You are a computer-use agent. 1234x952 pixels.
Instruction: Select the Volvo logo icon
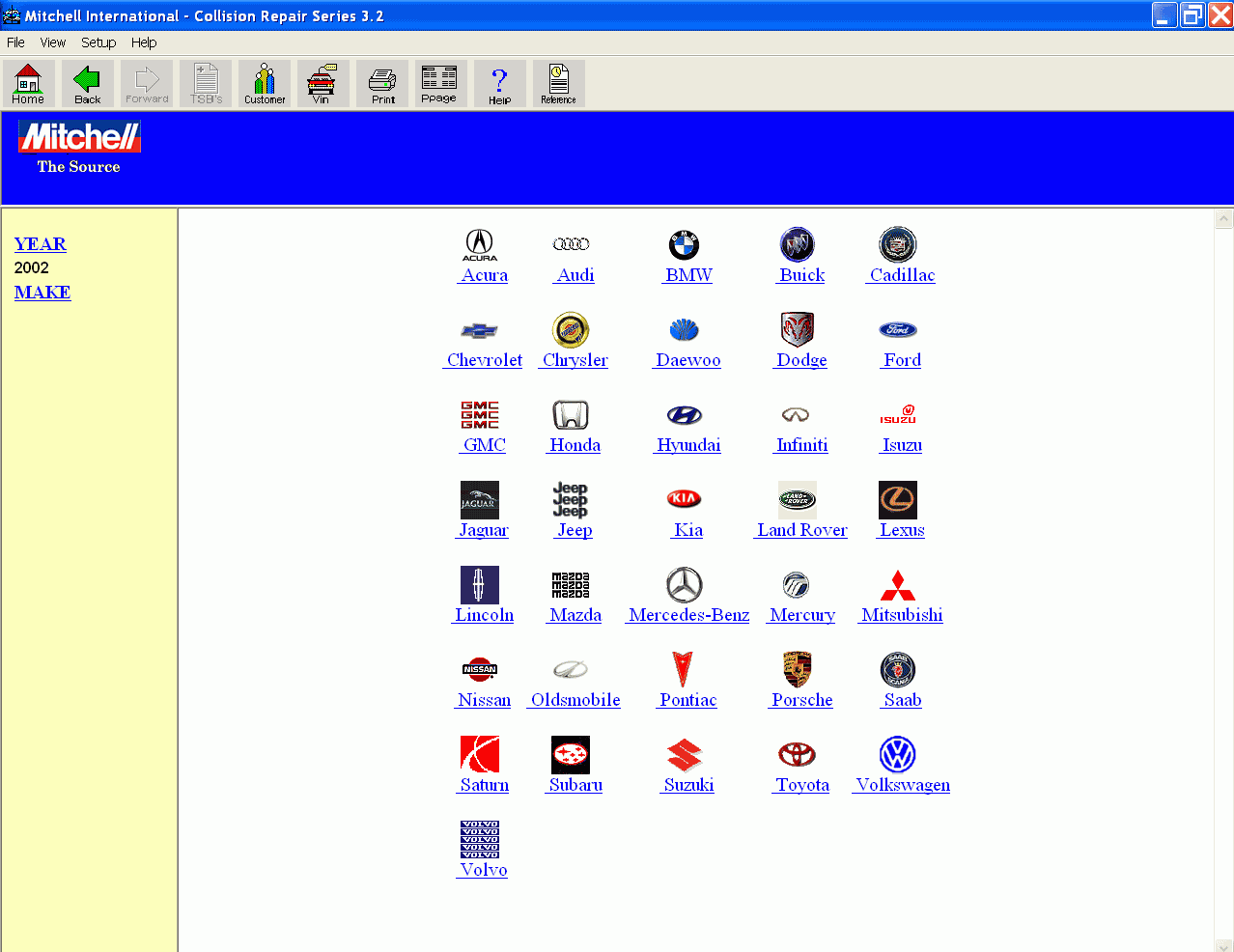click(x=480, y=840)
